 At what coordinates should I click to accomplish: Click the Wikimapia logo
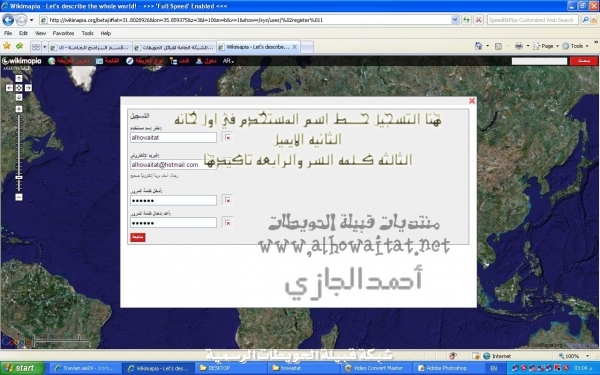pyautogui.click(x=21, y=61)
